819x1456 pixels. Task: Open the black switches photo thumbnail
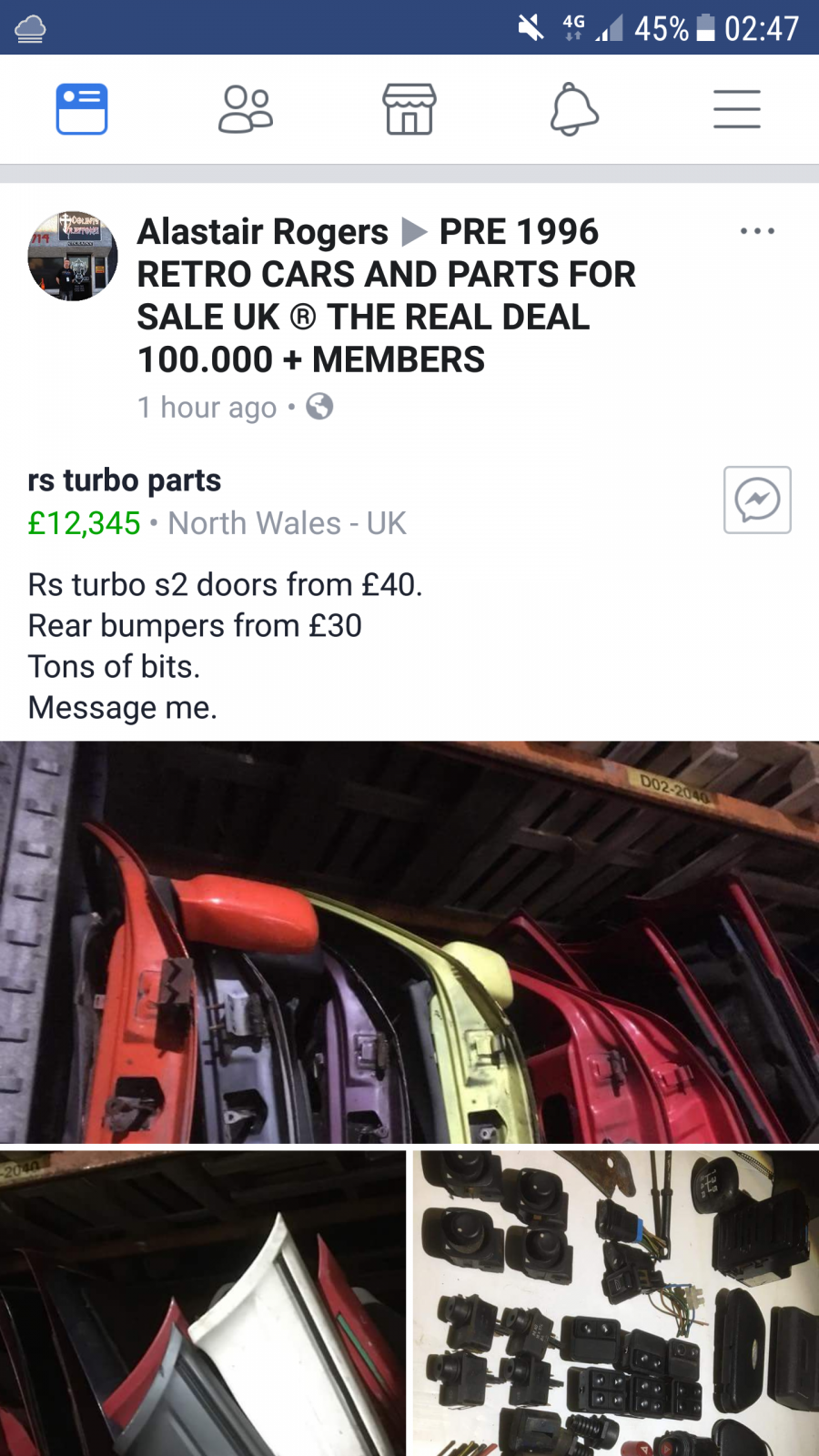pyautogui.click(x=616, y=1303)
